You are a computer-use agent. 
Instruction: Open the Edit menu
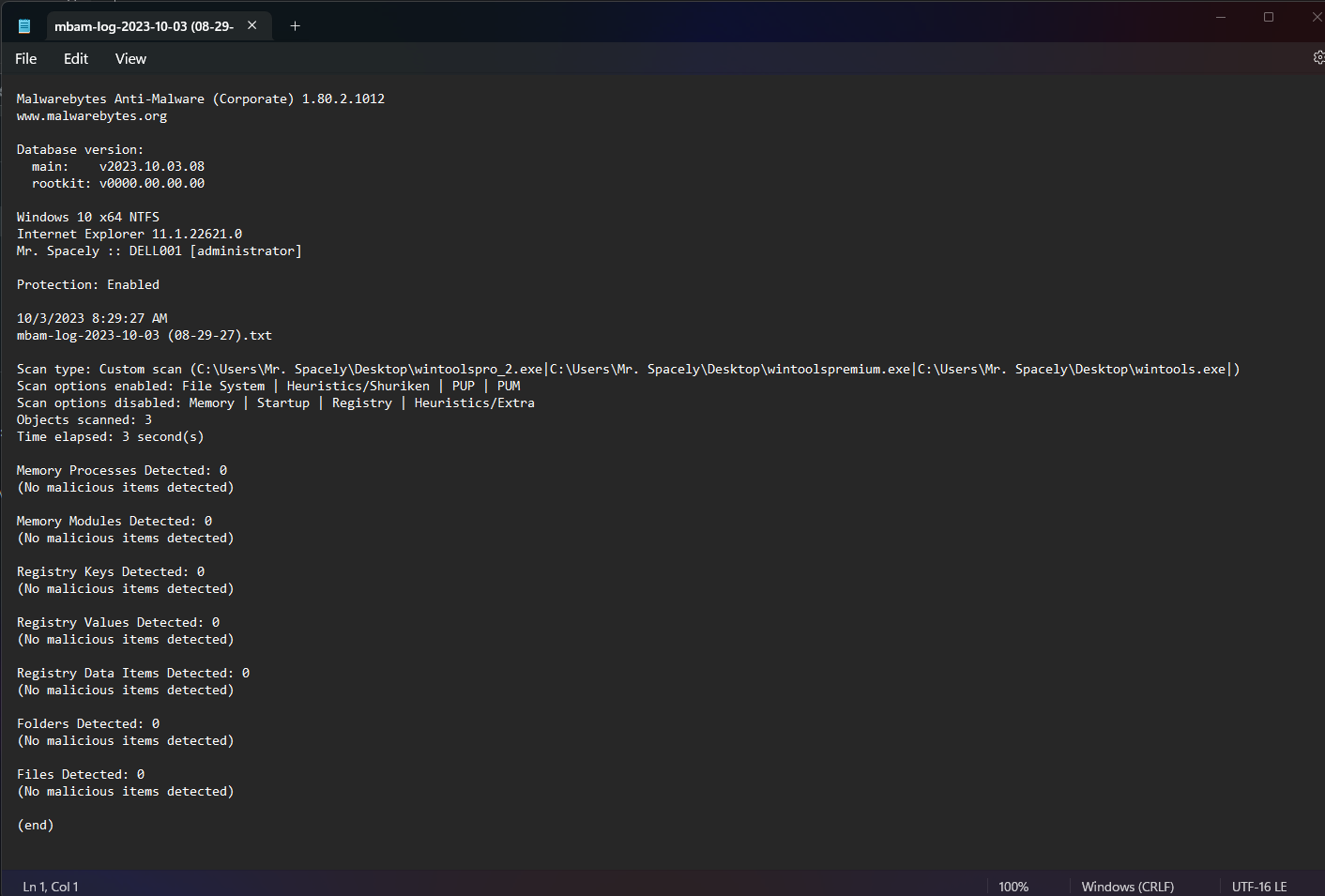(76, 59)
